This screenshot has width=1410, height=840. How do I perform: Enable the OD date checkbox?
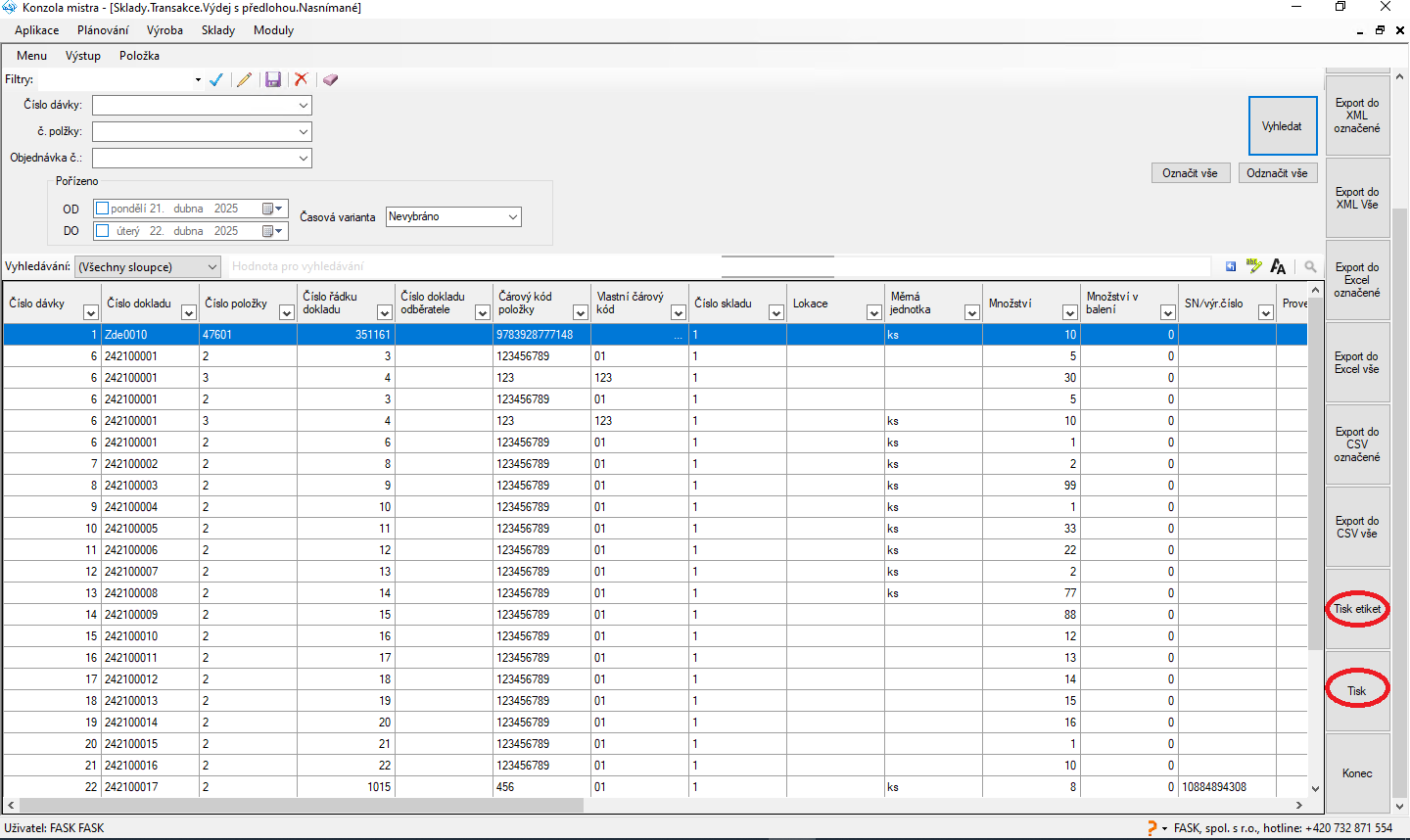click(x=102, y=209)
